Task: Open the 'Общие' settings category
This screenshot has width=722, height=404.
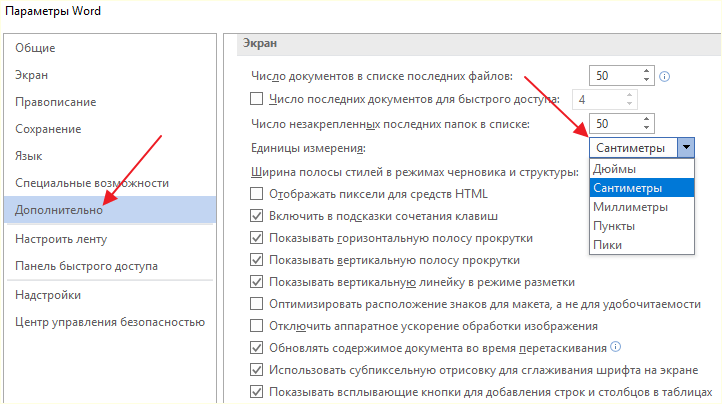Action: coord(110,48)
